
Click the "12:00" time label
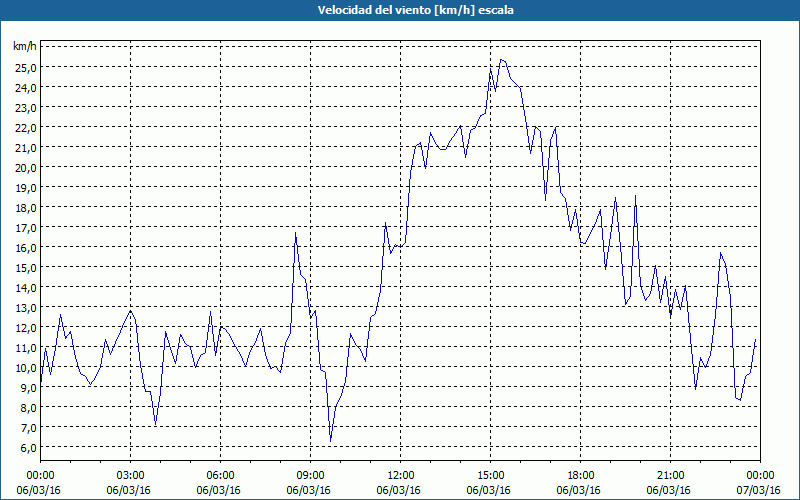(401, 476)
